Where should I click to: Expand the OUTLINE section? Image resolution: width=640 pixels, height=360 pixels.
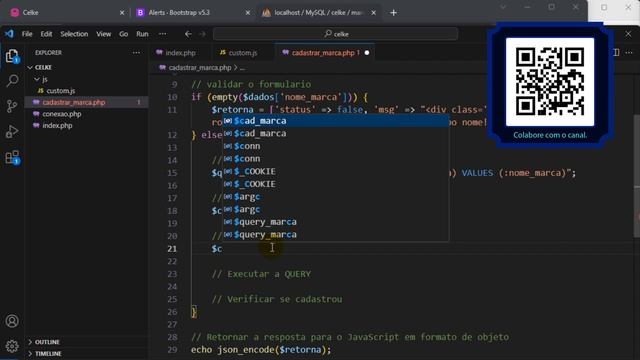tap(86, 342)
